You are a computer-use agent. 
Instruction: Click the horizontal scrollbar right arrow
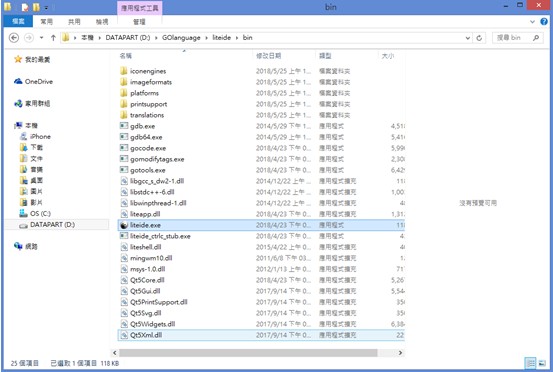tap(400, 353)
